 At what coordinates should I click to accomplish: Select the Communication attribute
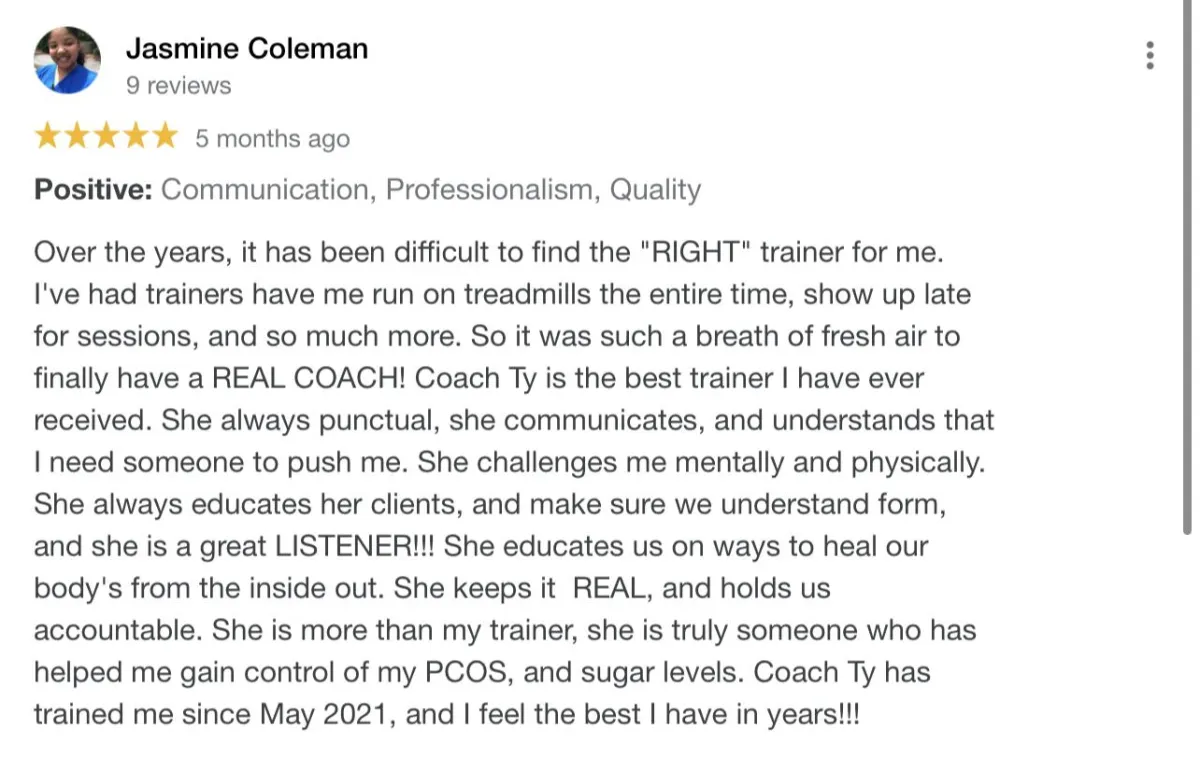click(265, 190)
